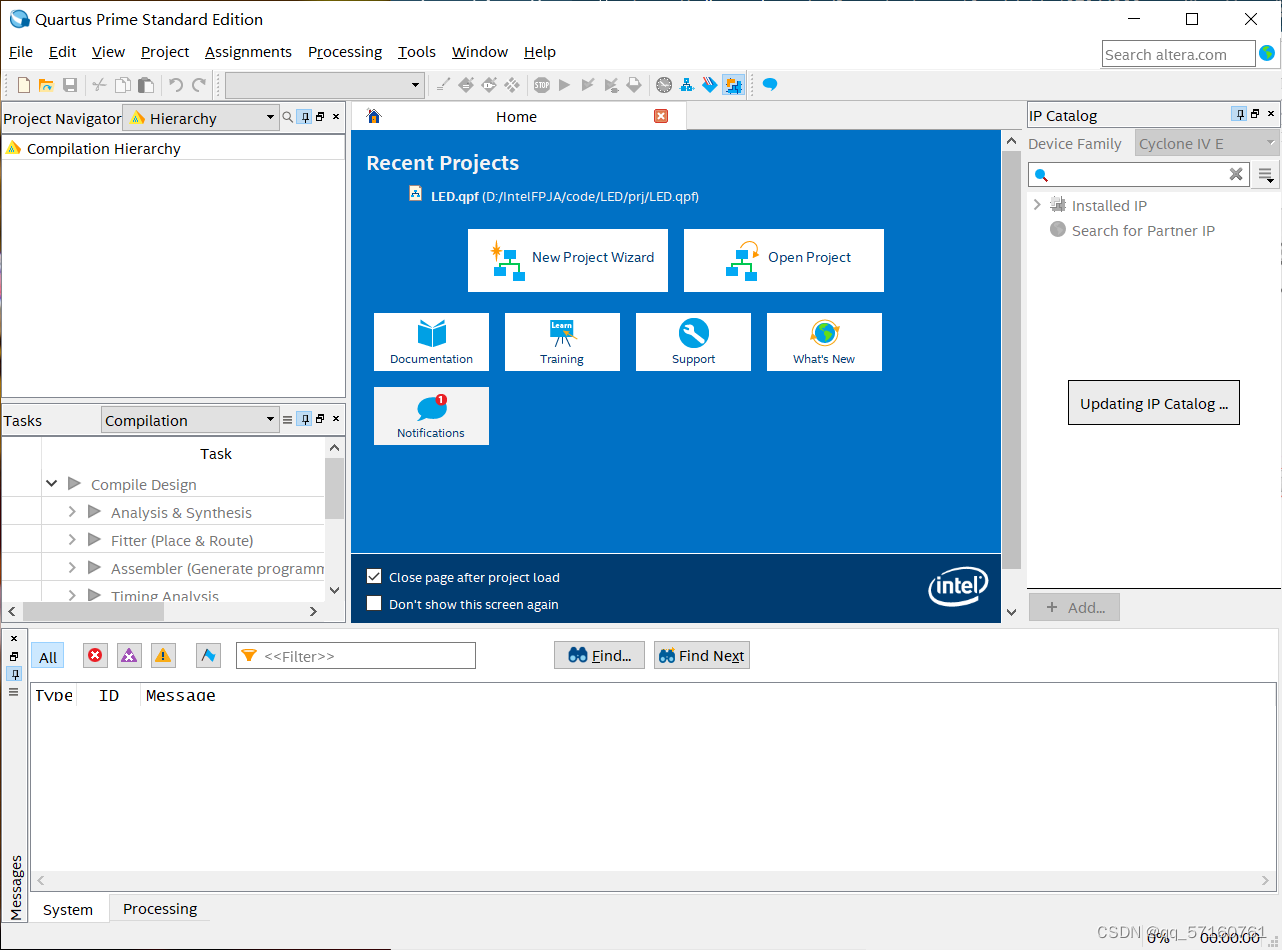Click the Search altera.com field
1282x950 pixels.
click(x=1178, y=54)
